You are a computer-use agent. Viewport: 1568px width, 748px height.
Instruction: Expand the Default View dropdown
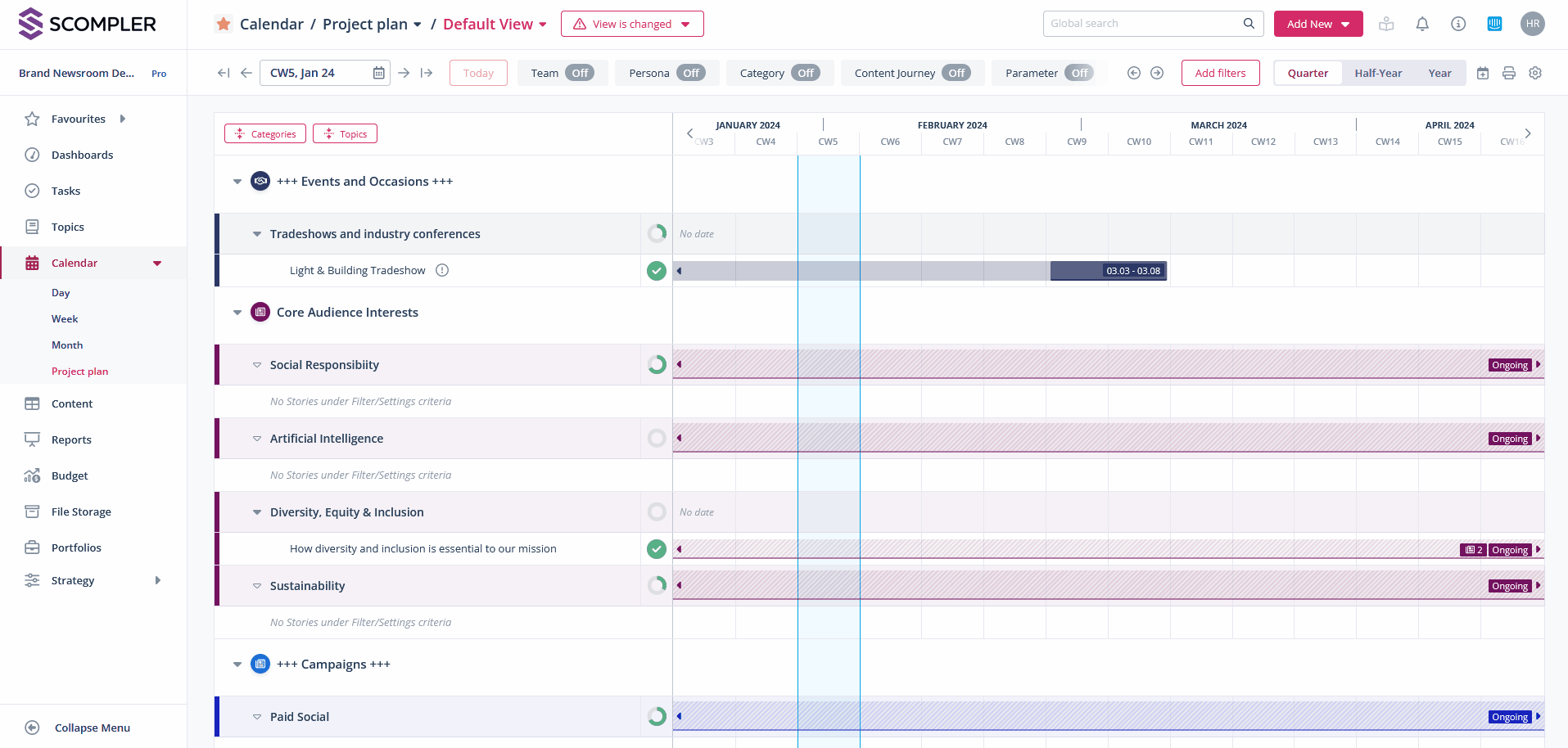[x=495, y=25]
